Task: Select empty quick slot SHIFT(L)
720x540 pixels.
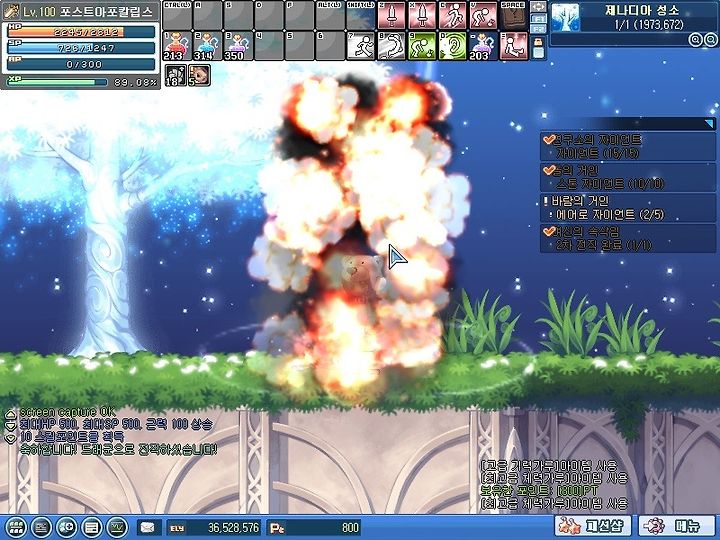Action: tap(360, 16)
